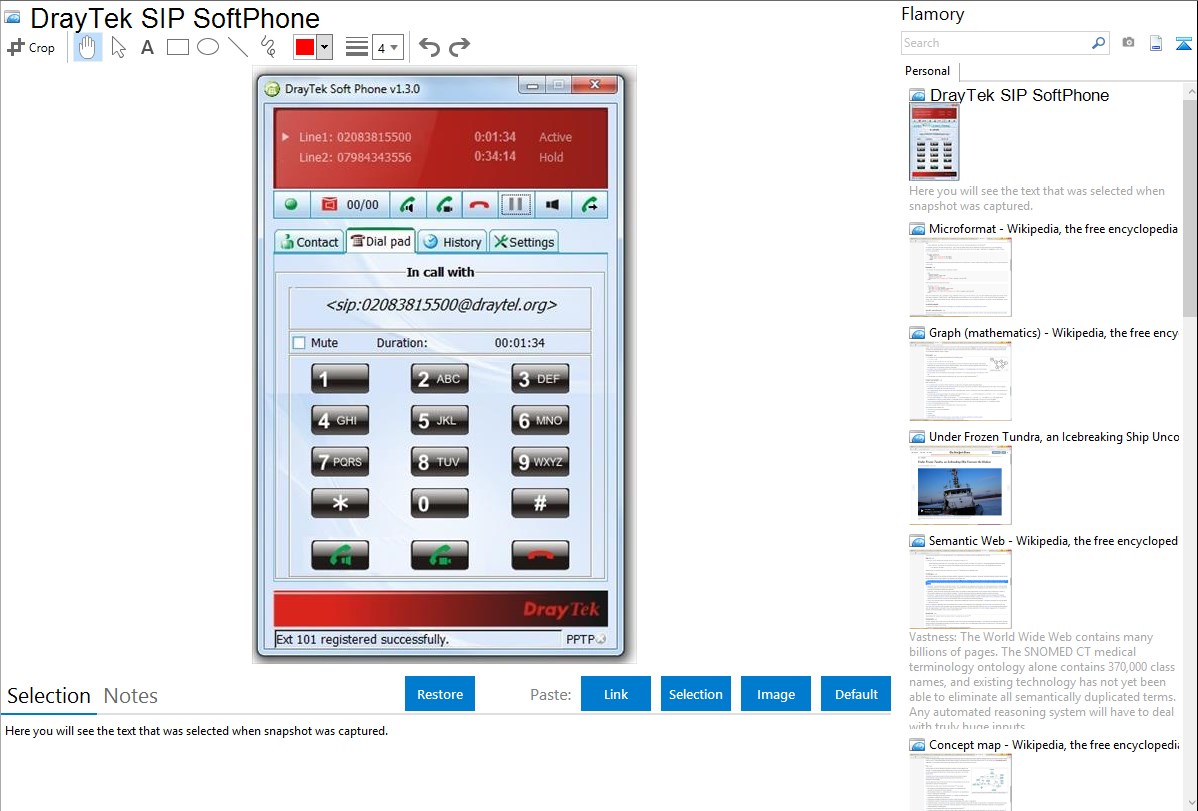
Task: Open the Settings tab
Action: pyautogui.click(x=524, y=242)
